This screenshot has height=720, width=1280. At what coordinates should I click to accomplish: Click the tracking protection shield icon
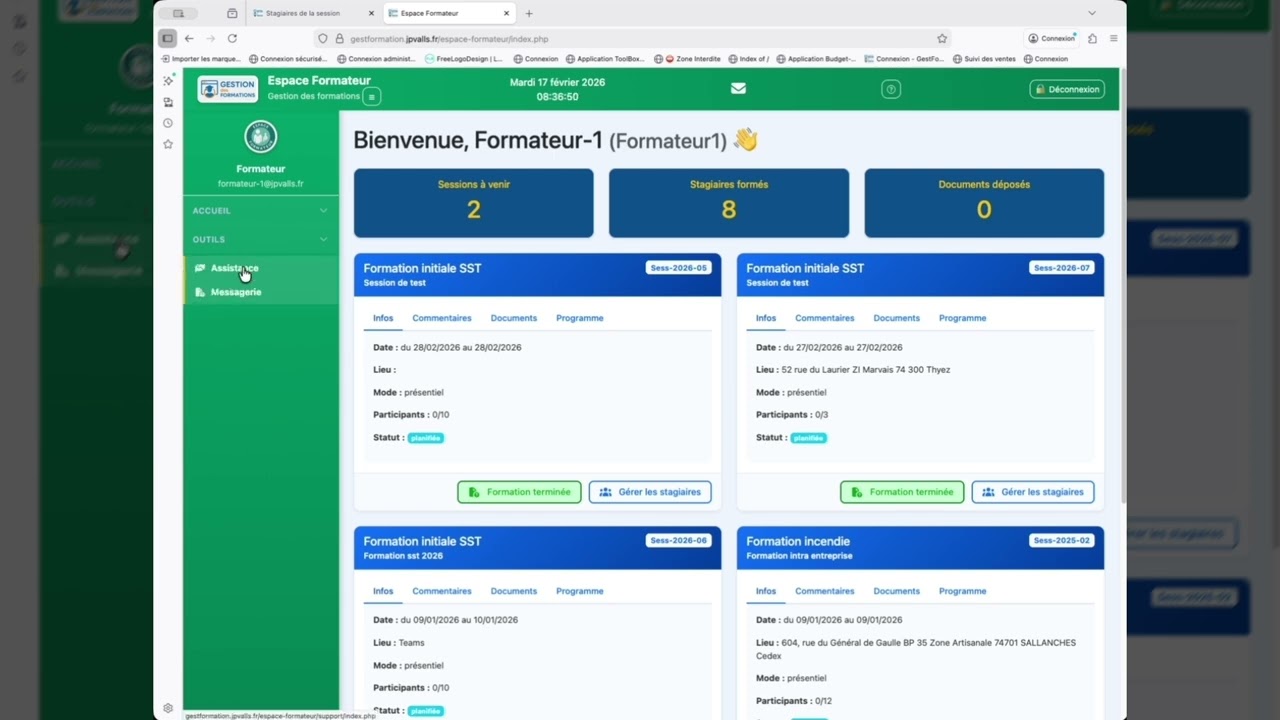pos(322,38)
